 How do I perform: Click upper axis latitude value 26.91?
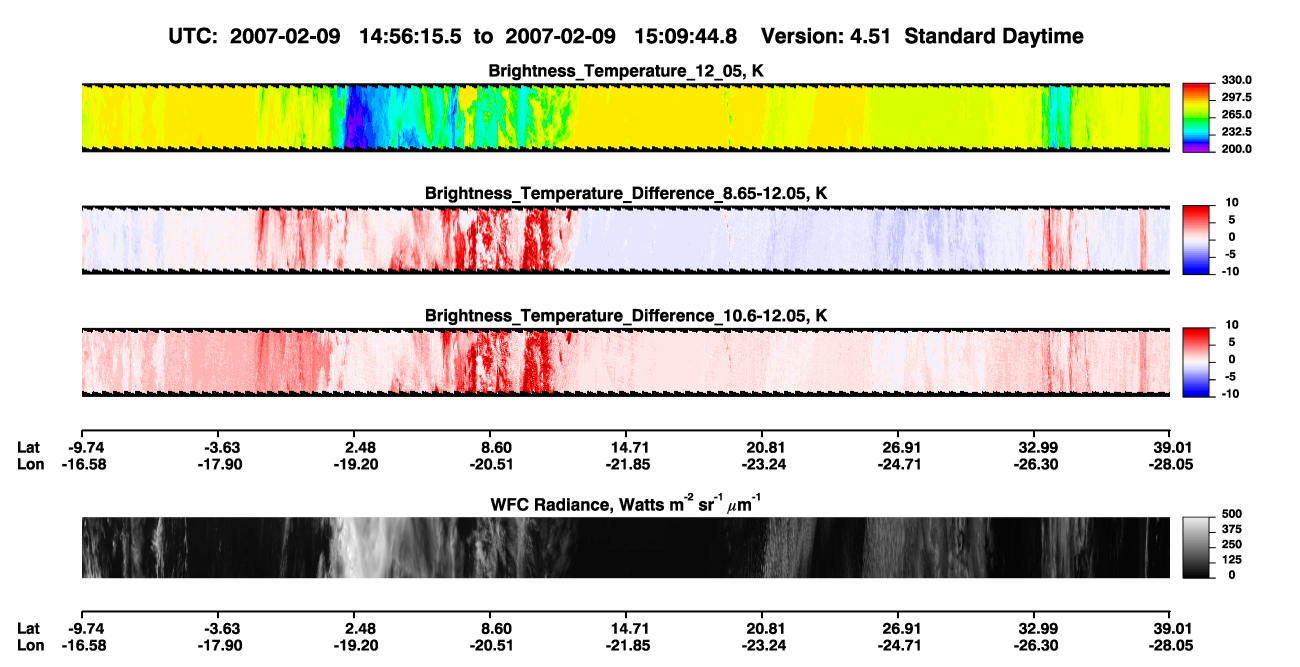coord(899,447)
